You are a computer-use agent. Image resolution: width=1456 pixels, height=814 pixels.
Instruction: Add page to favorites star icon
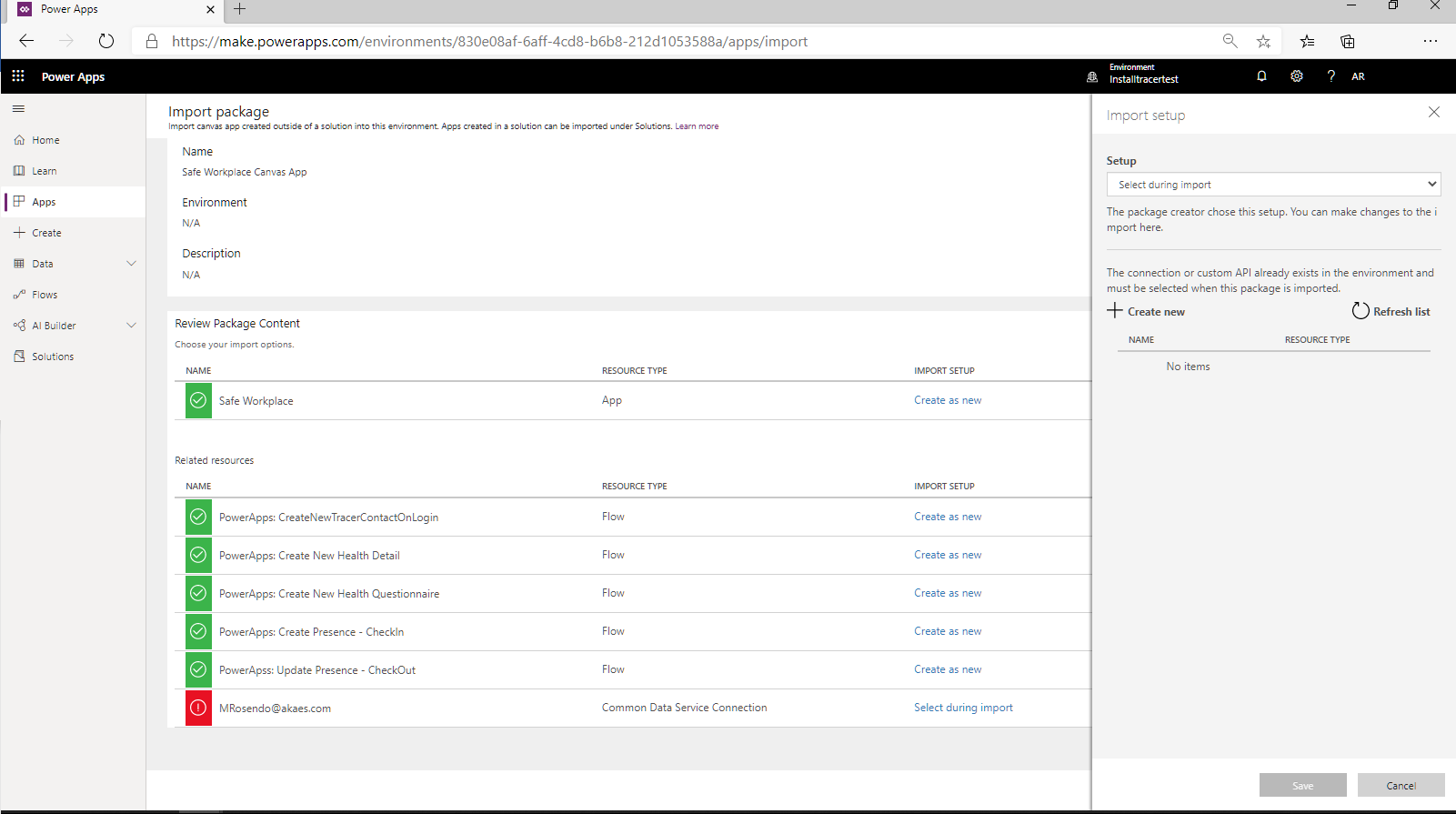tap(1263, 41)
